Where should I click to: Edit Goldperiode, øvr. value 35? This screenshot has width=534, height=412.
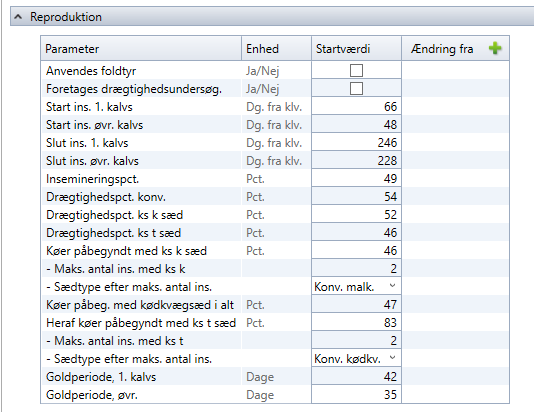click(x=356, y=395)
